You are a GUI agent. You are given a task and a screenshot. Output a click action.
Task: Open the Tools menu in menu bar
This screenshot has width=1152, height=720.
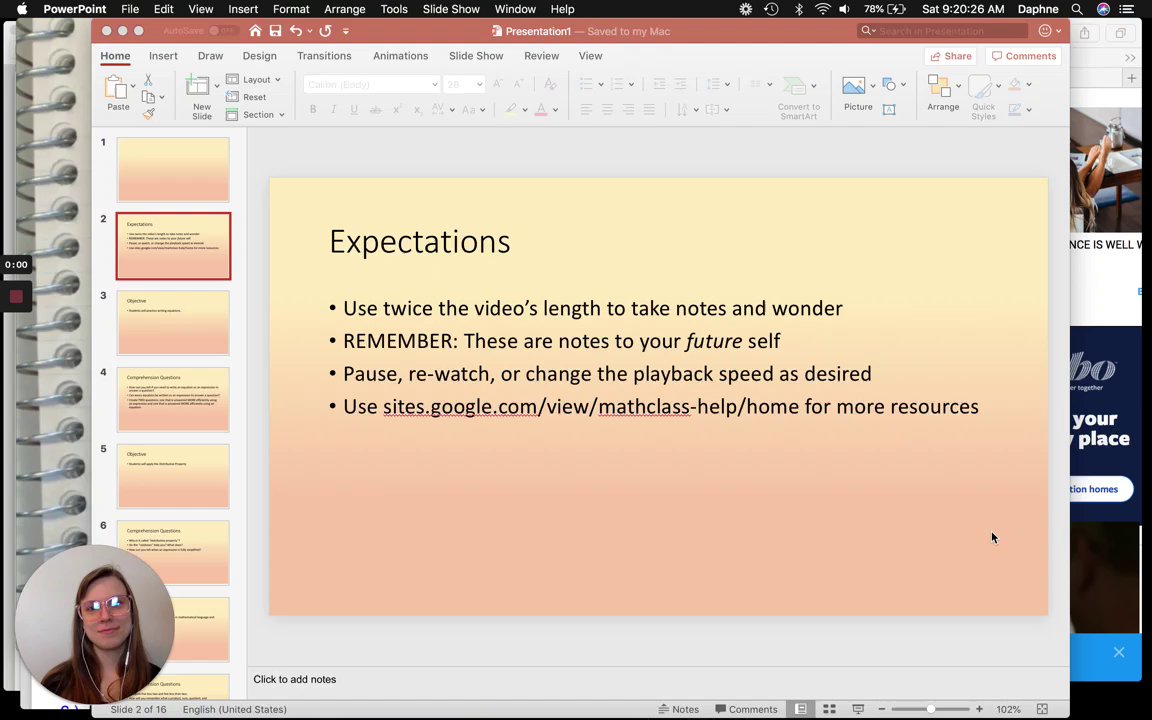click(394, 9)
